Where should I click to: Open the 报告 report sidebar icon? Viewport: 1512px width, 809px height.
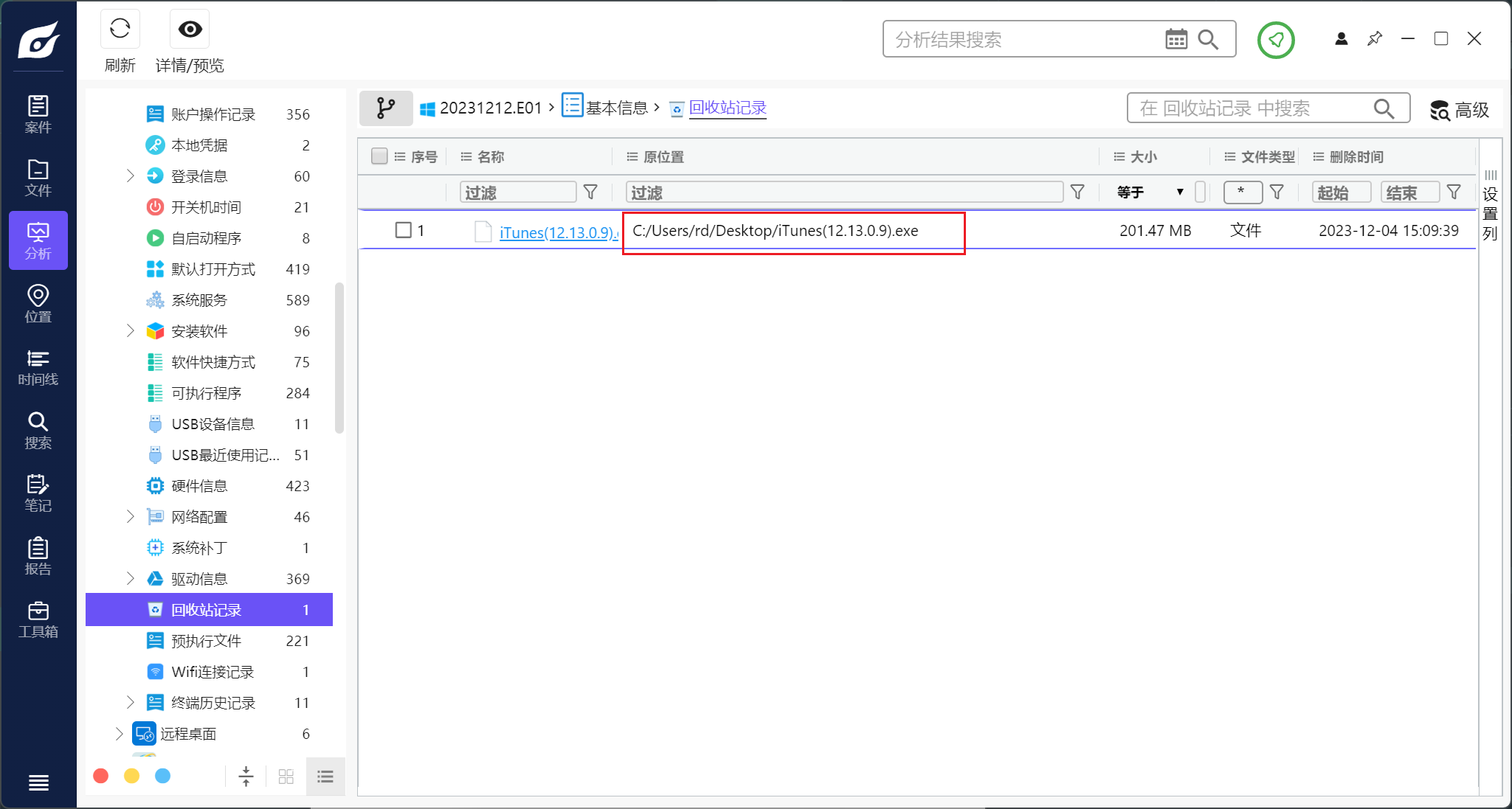(38, 556)
